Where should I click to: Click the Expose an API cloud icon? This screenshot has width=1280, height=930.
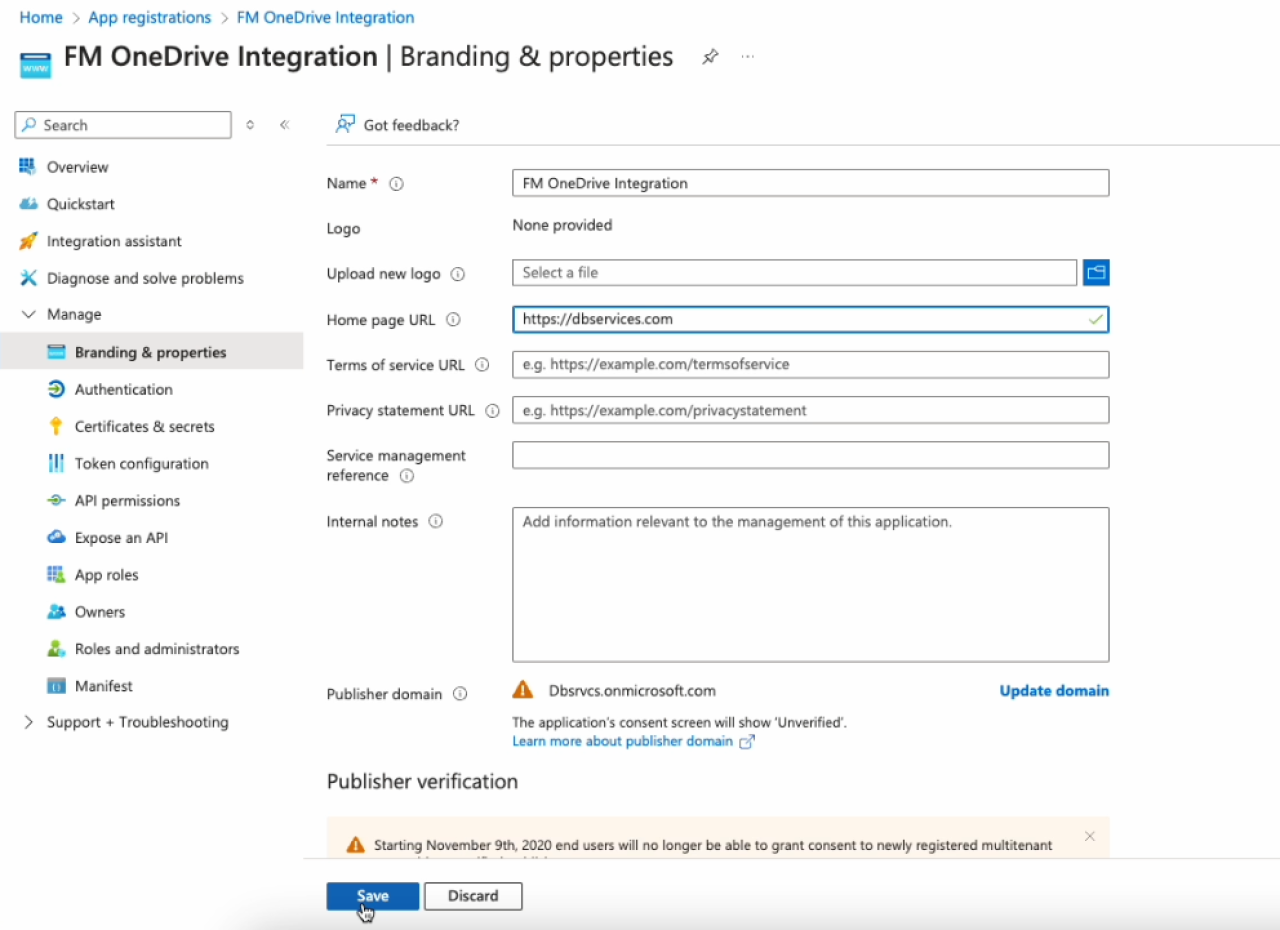pyautogui.click(x=56, y=537)
